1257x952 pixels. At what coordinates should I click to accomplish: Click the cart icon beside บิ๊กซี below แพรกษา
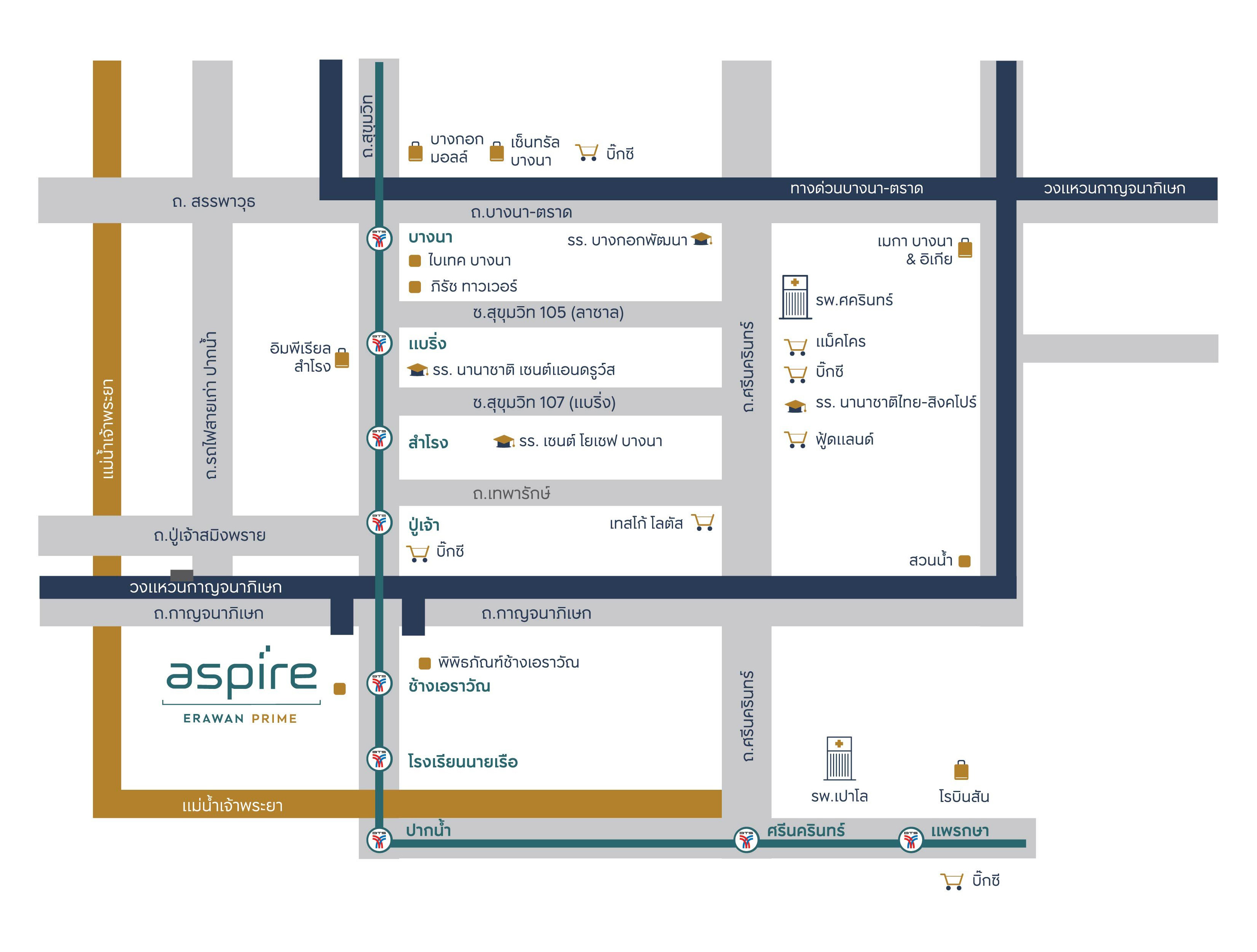tap(952, 881)
